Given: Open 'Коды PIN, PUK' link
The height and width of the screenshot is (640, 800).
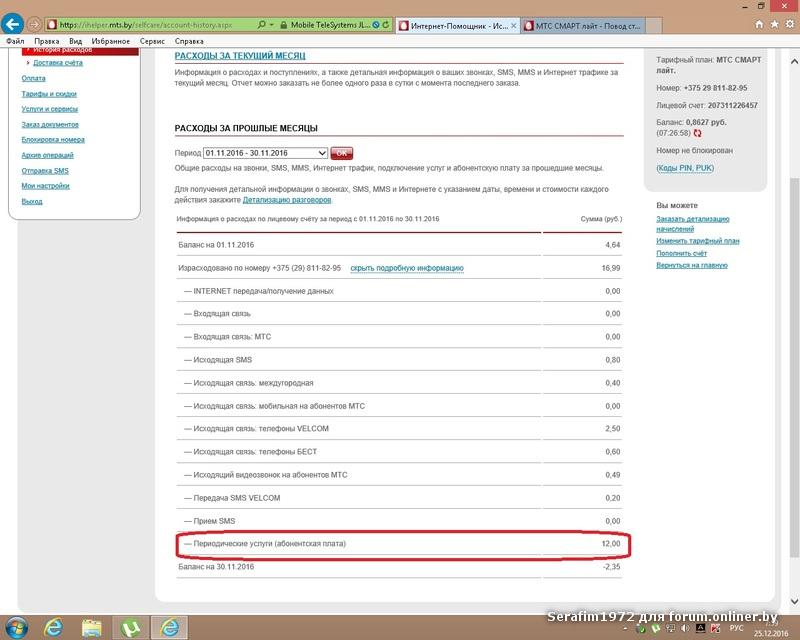Looking at the screenshot, I should tap(686, 168).
